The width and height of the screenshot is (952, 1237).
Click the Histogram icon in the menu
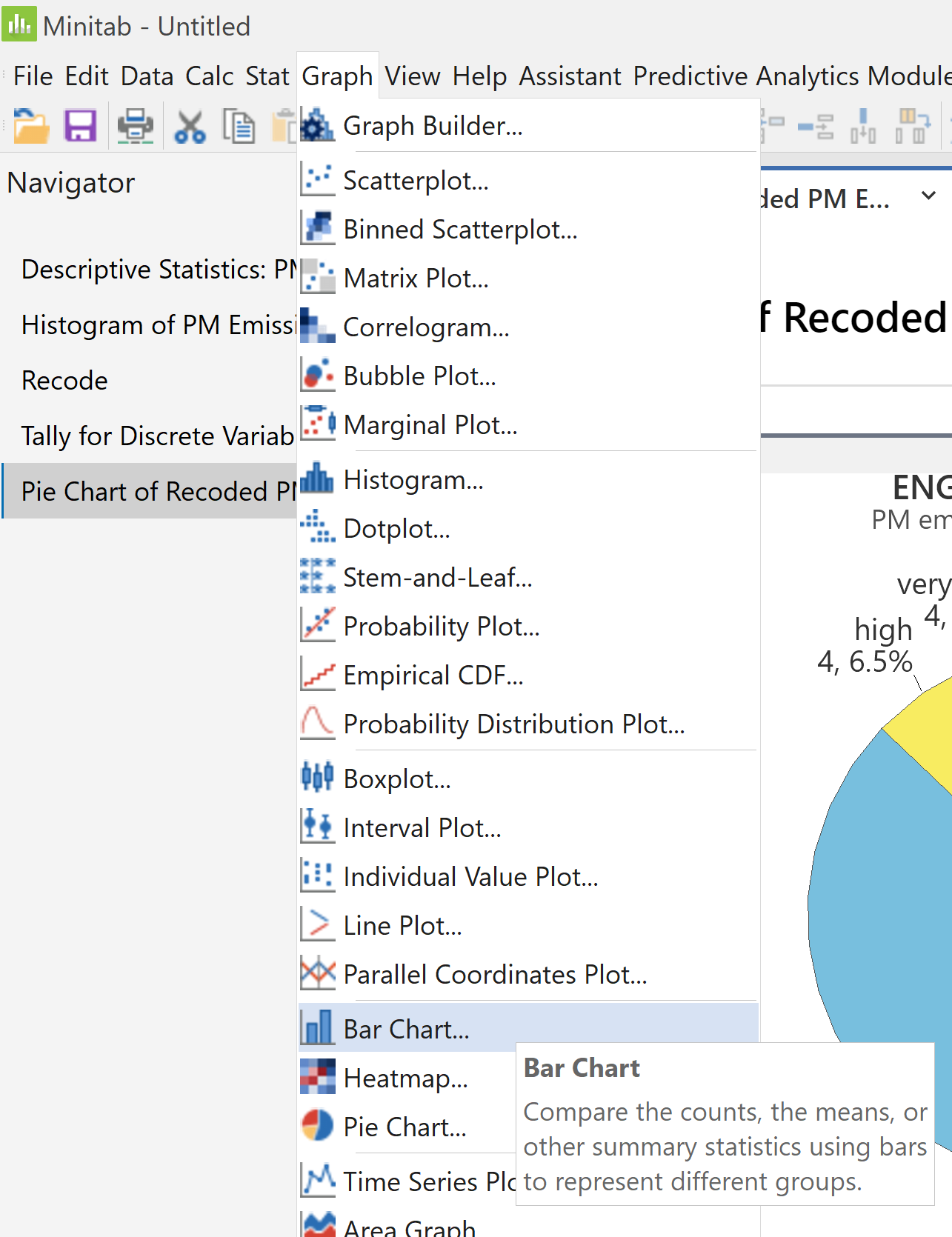318,479
